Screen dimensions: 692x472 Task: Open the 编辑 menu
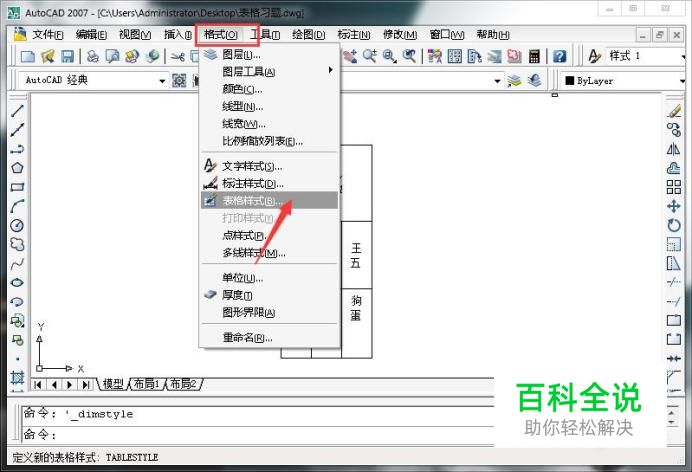91,34
